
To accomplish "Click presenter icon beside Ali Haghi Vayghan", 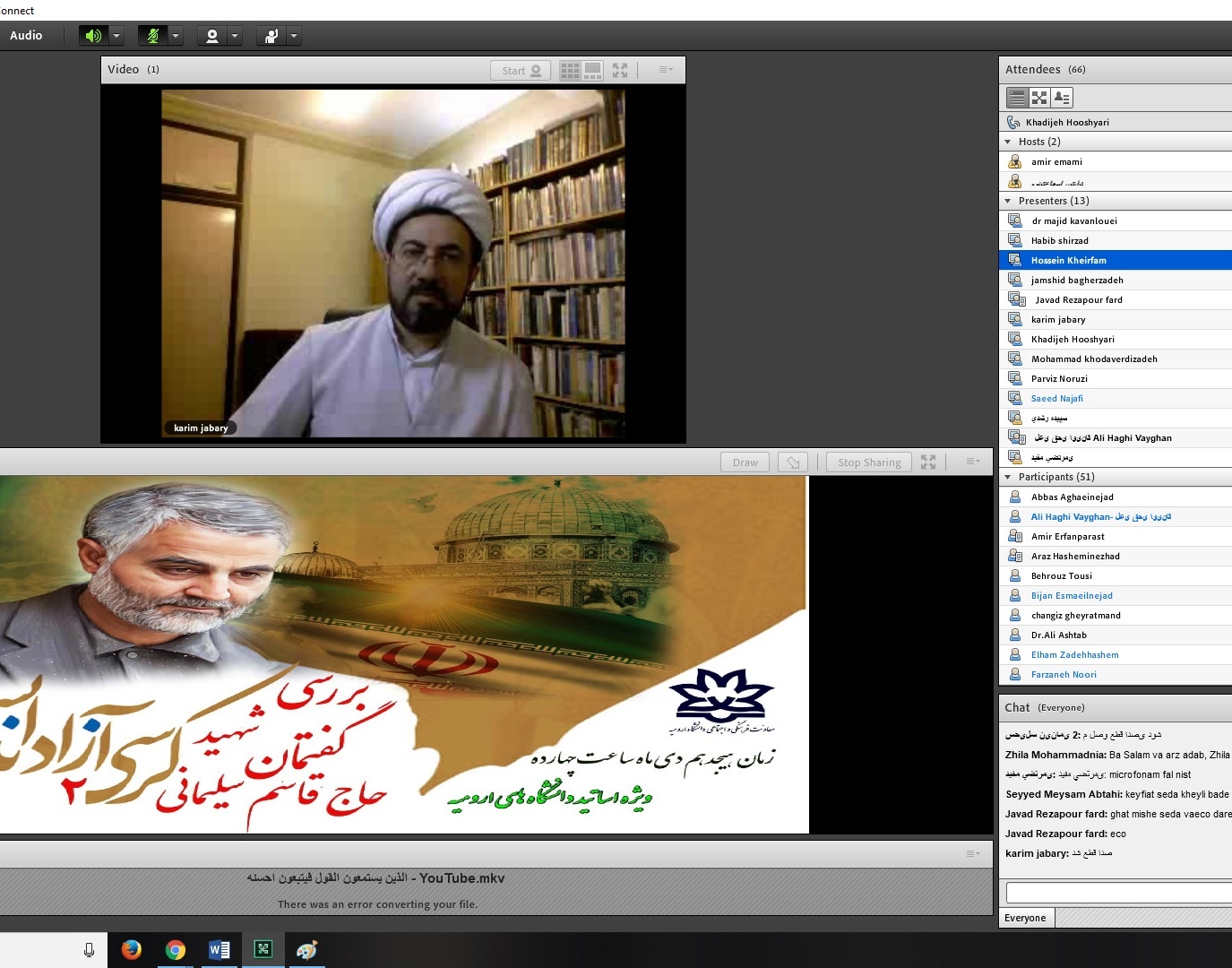I will click(1017, 437).
